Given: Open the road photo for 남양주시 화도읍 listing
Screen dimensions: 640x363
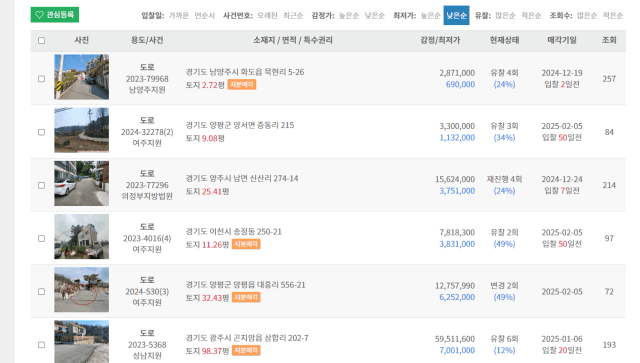Looking at the screenshot, I should (82, 77).
